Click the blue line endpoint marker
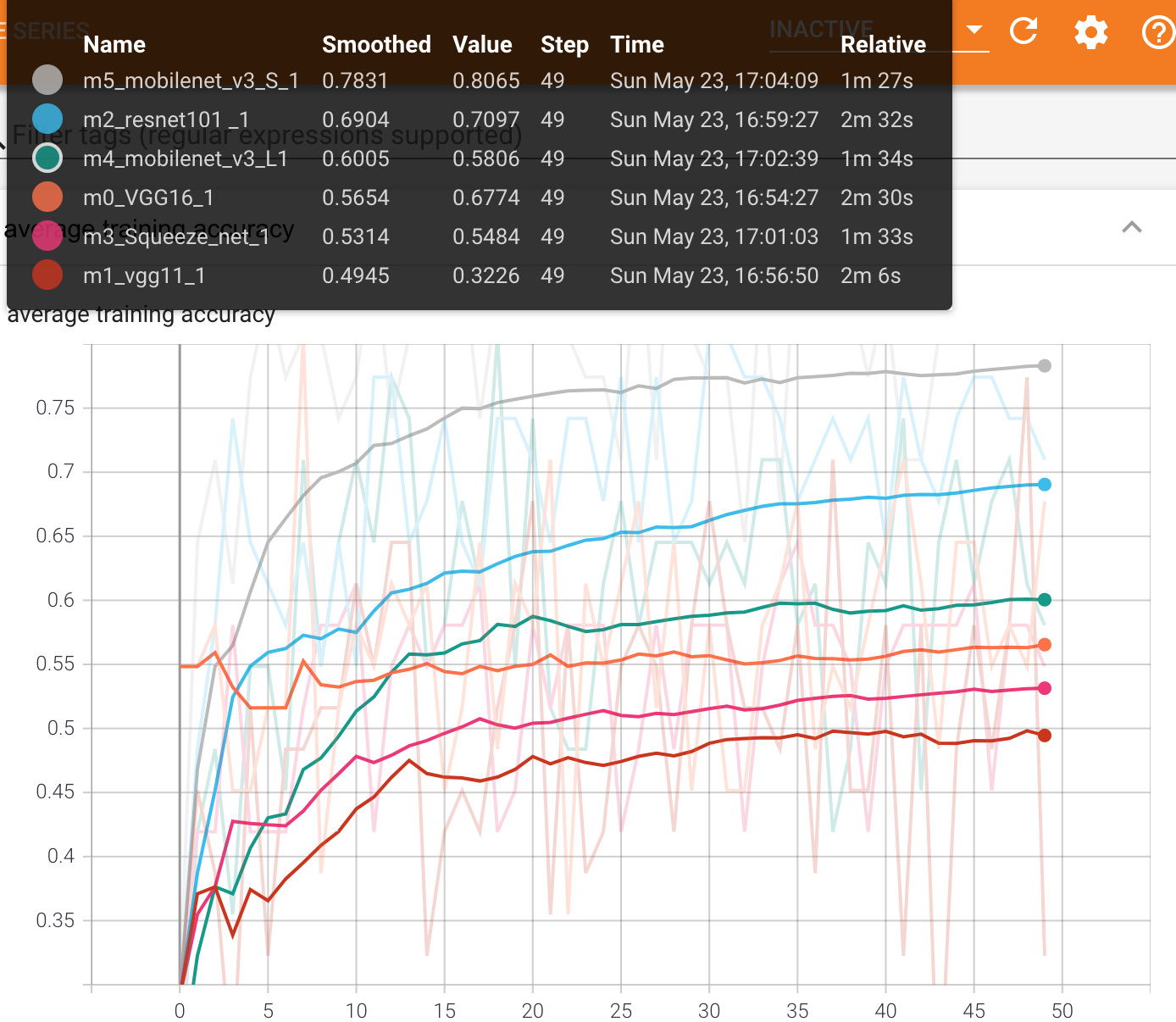 pos(1045,484)
